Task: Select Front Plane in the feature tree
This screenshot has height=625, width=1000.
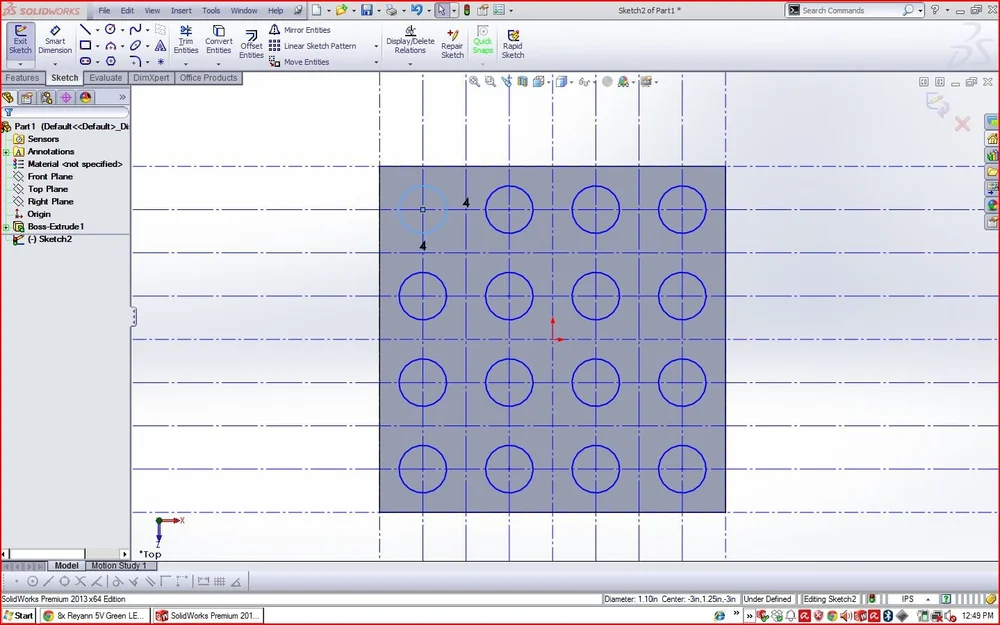Action: coord(50,177)
